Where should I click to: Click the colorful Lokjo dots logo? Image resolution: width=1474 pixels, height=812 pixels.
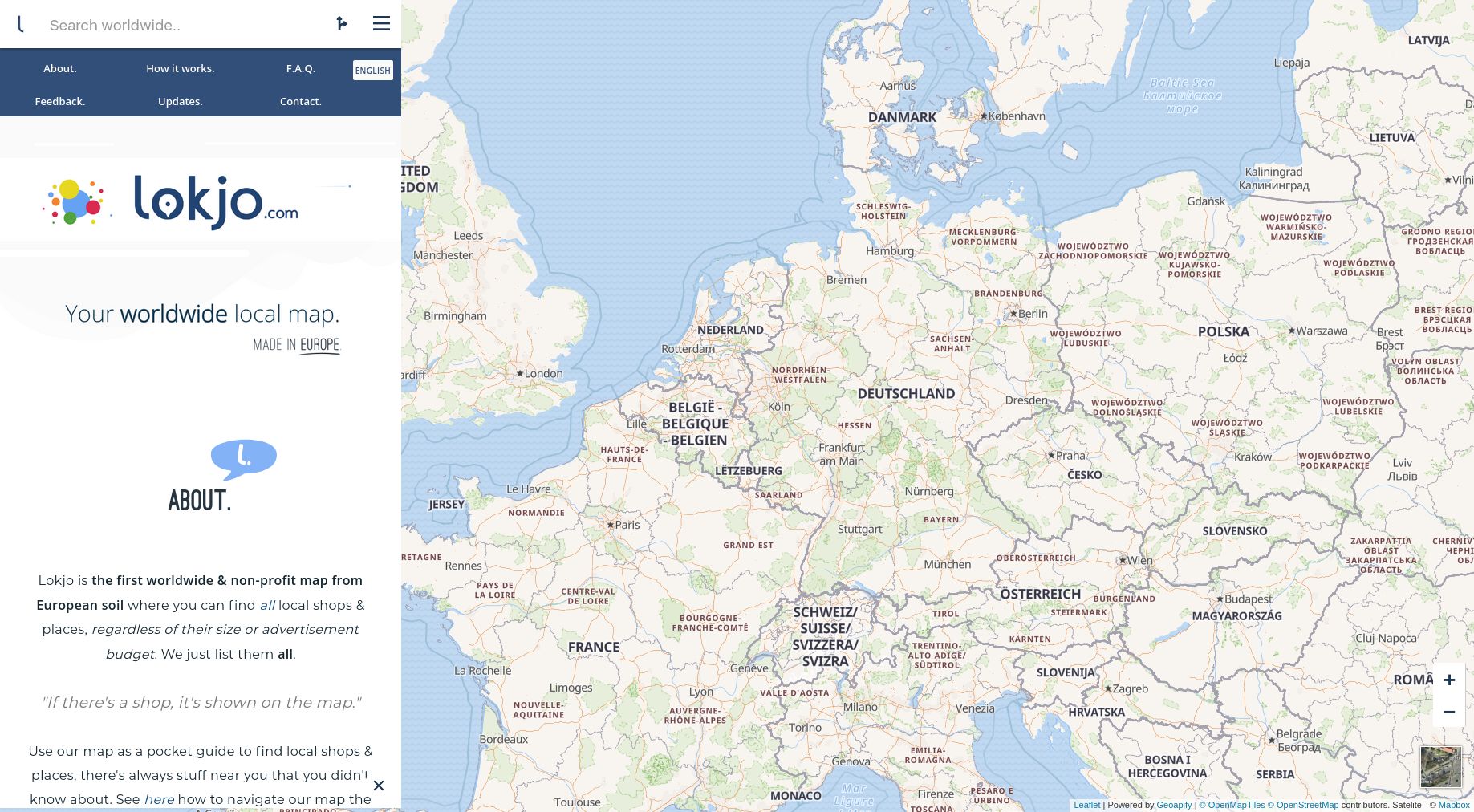pos(75,201)
